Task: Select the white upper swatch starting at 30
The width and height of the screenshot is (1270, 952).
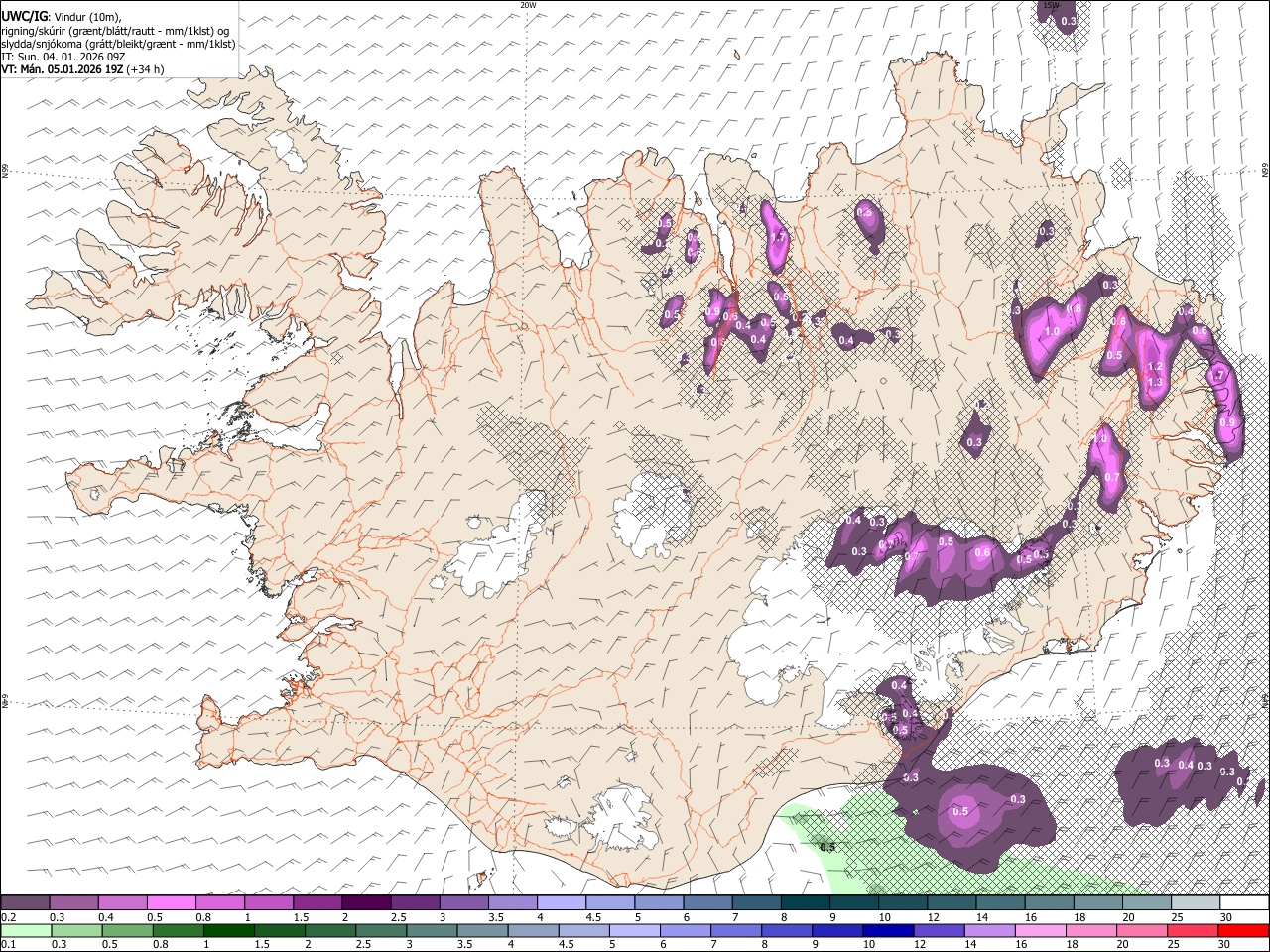Action: 1244,902
